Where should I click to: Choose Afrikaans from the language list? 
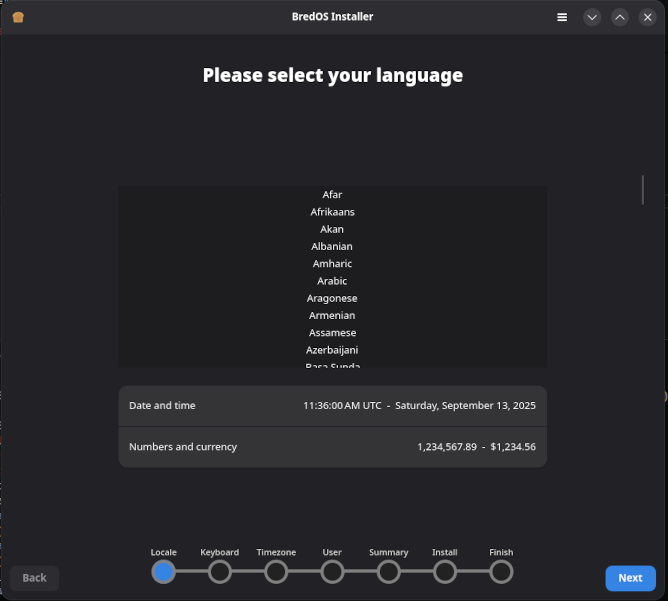pos(332,212)
